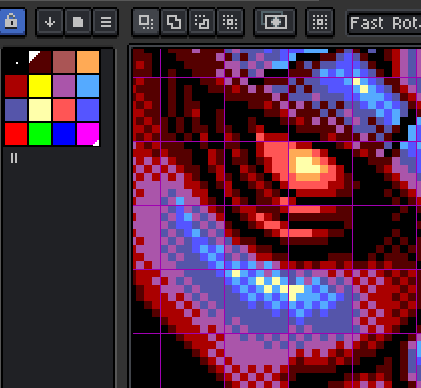Viewport: 421px width, 388px height.
Task: Select the subtract from selection mode icon
Action: tap(202, 22)
